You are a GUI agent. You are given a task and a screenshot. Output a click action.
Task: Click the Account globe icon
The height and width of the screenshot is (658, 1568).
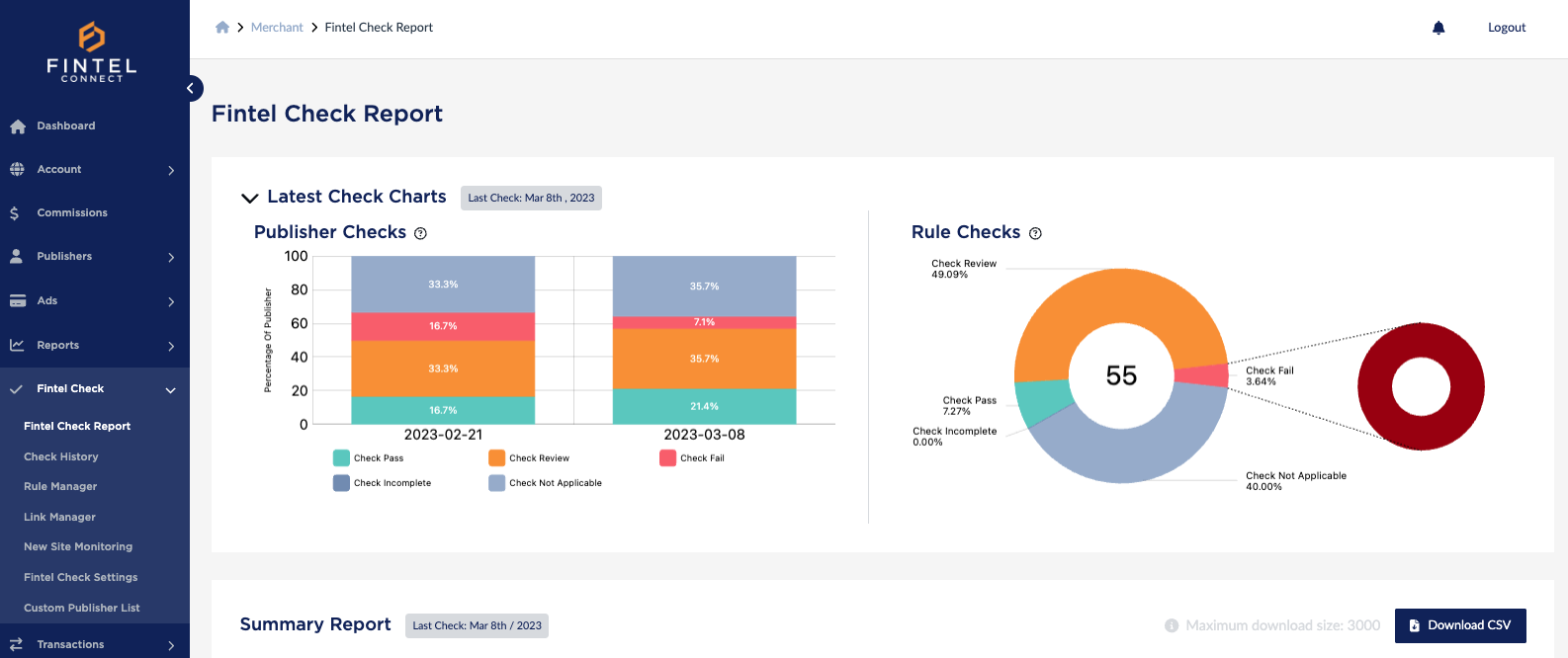pos(17,170)
